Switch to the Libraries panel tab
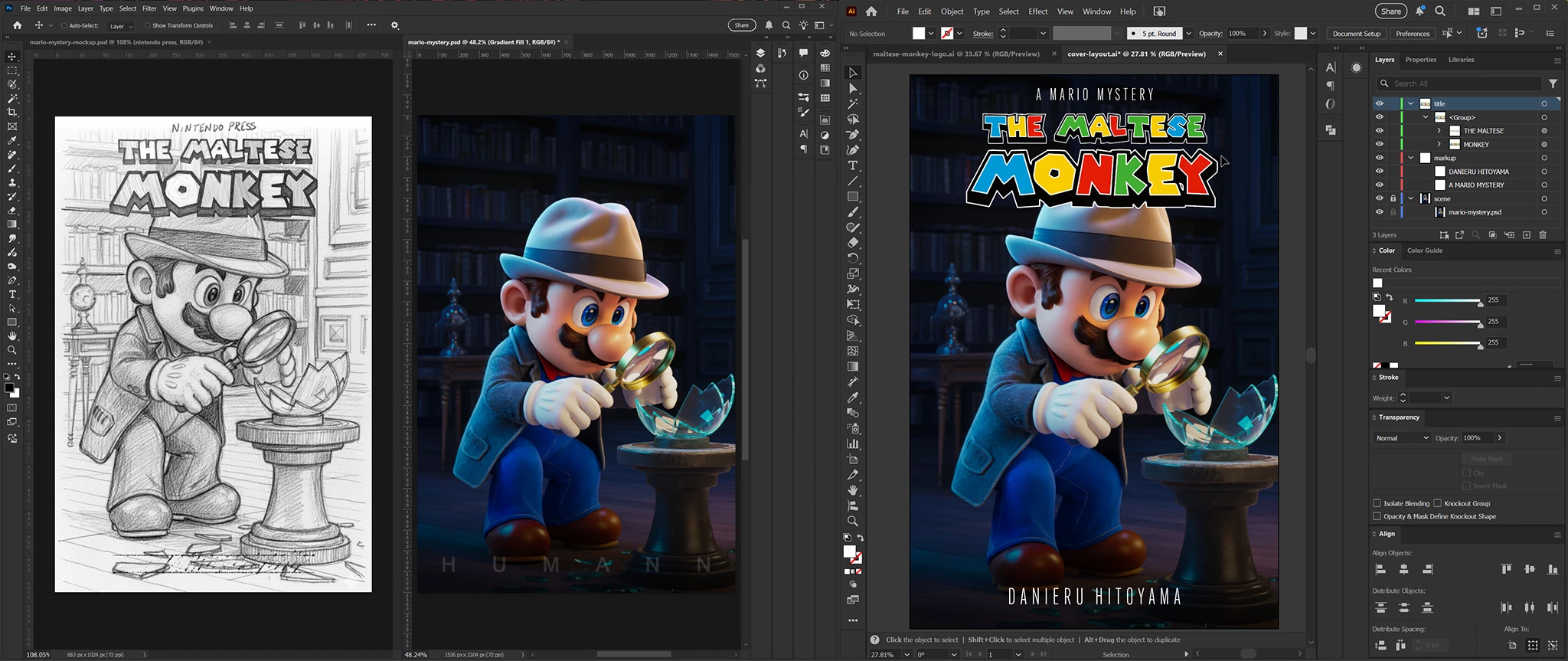 tap(1461, 60)
